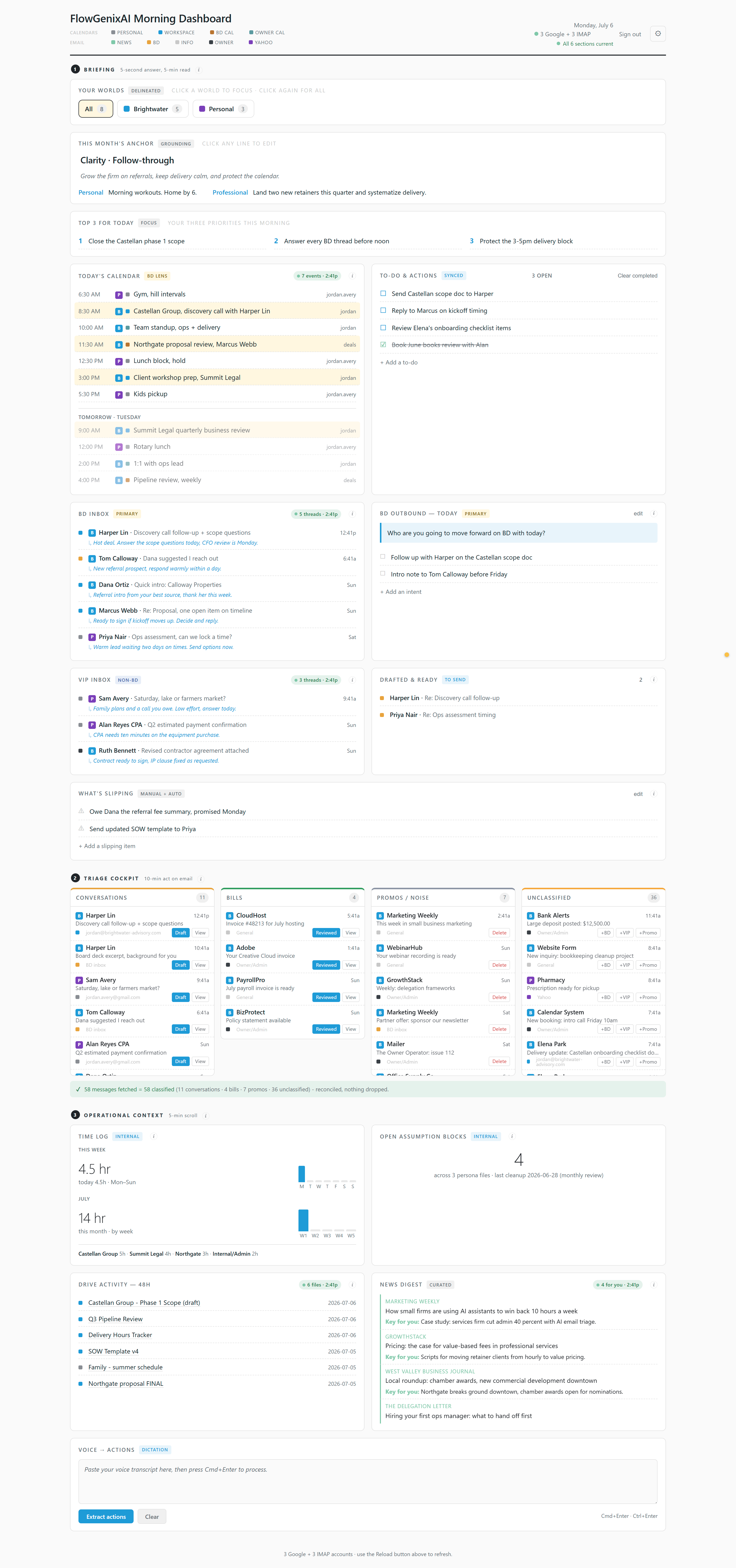Open info icon on BD Outbound panel

(x=654, y=513)
